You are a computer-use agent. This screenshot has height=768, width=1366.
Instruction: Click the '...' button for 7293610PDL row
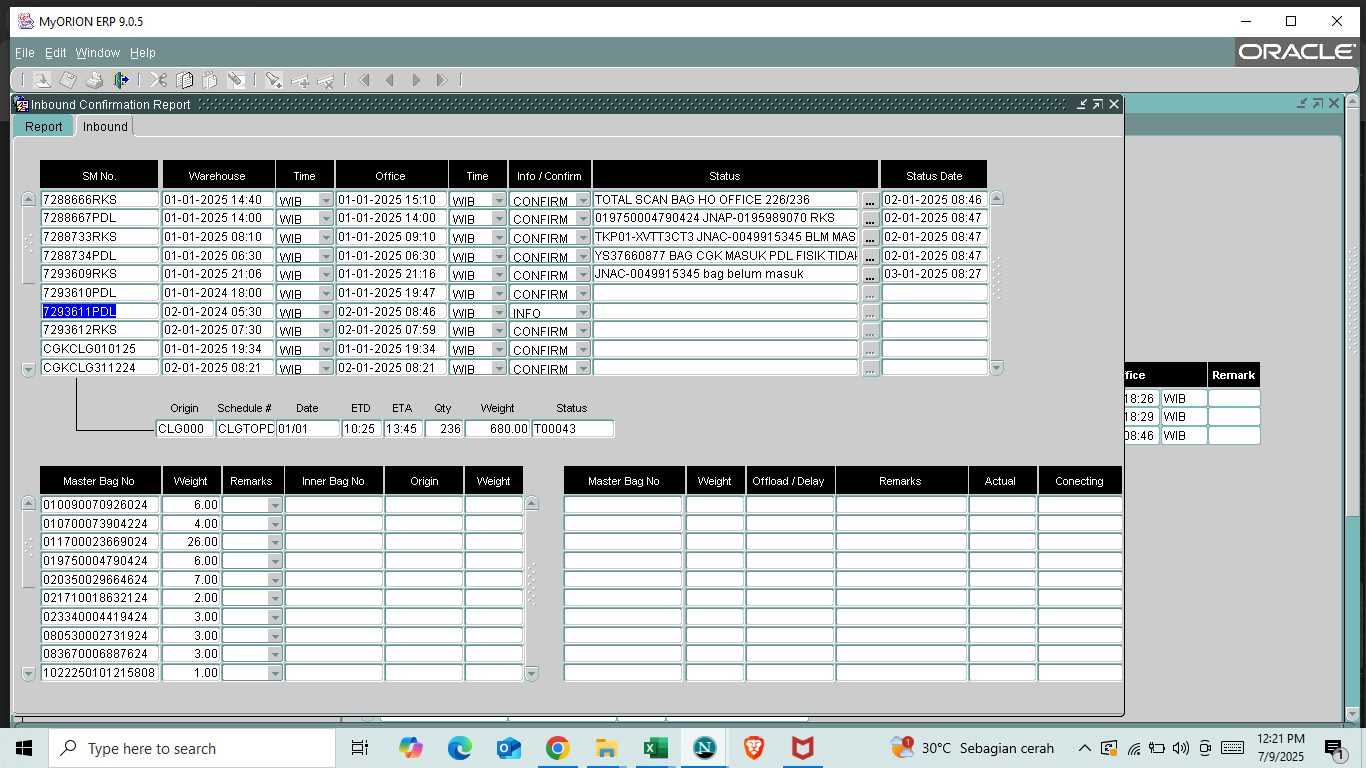pos(870,293)
